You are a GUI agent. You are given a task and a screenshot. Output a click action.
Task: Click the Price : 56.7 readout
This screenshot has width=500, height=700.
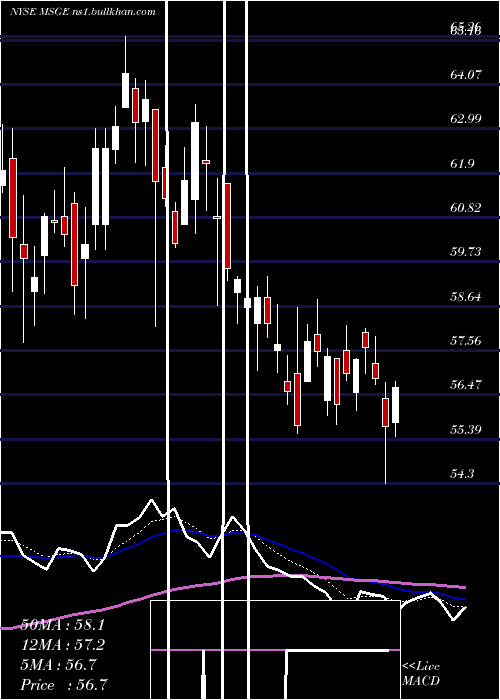[64, 684]
